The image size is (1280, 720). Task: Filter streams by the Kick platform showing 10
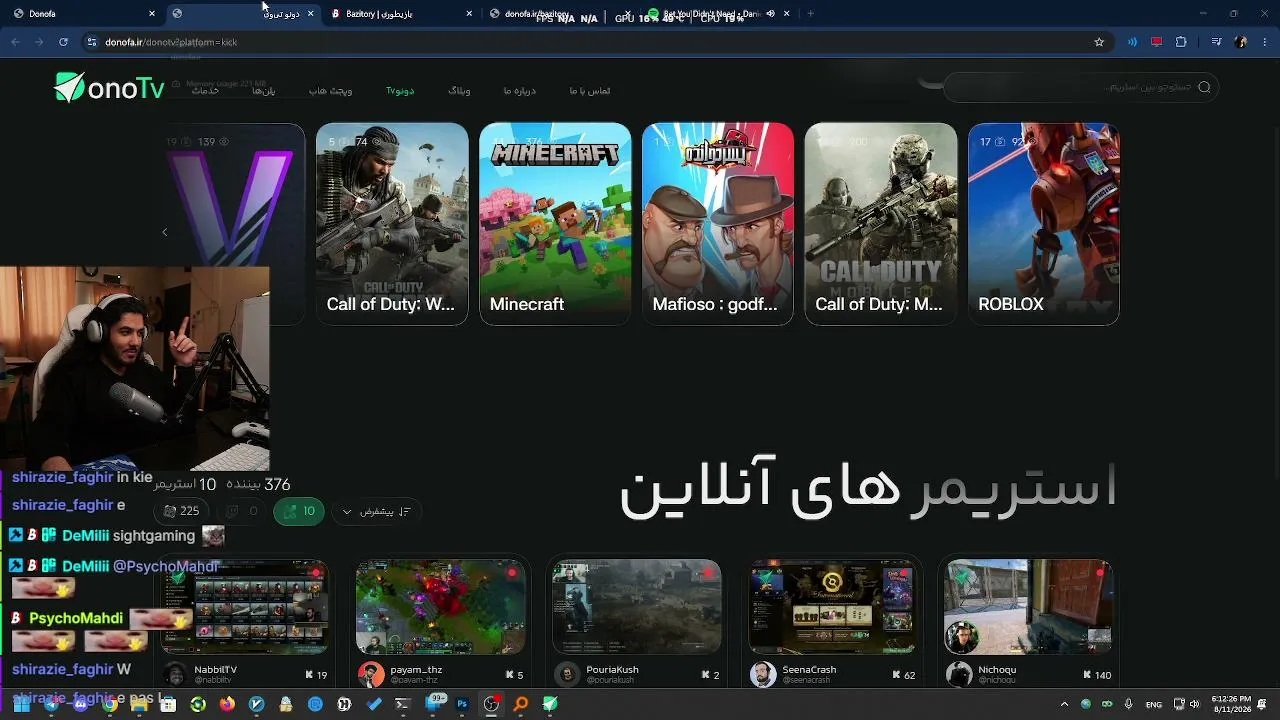[x=299, y=511]
